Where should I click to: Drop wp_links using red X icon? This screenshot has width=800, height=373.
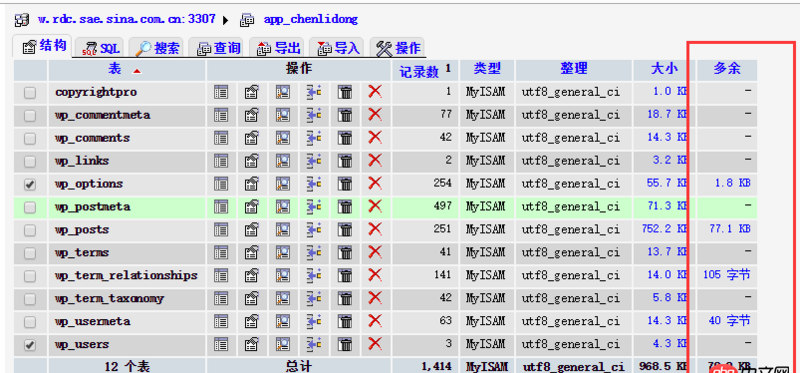coord(375,161)
